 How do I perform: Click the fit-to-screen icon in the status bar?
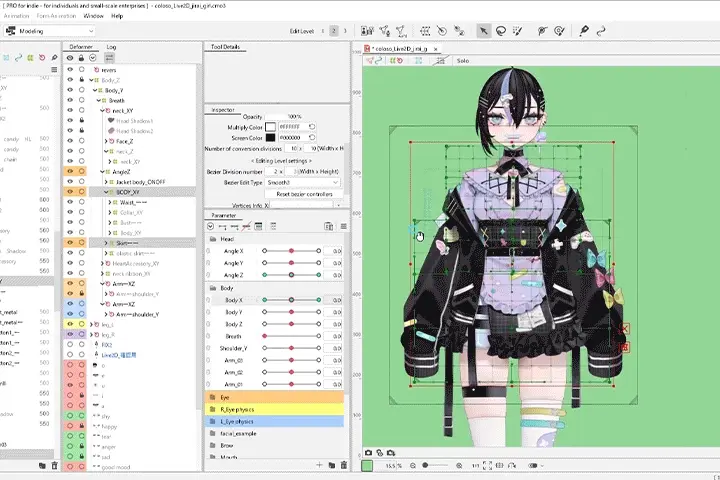[x=487, y=465]
